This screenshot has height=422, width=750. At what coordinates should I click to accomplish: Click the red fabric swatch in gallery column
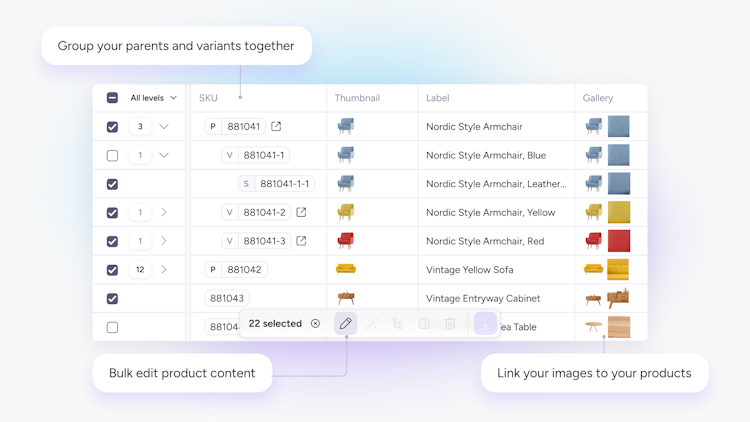pyautogui.click(x=618, y=241)
